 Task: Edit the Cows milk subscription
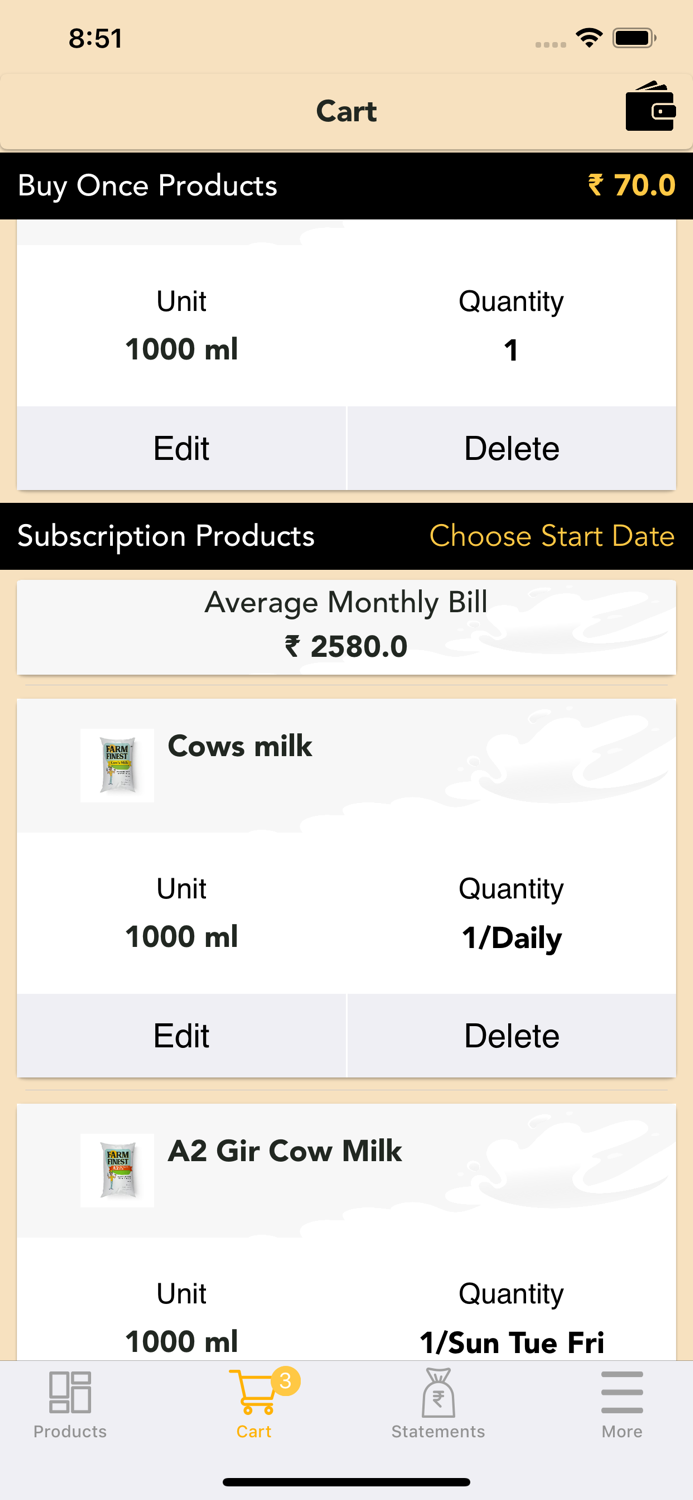(181, 1035)
